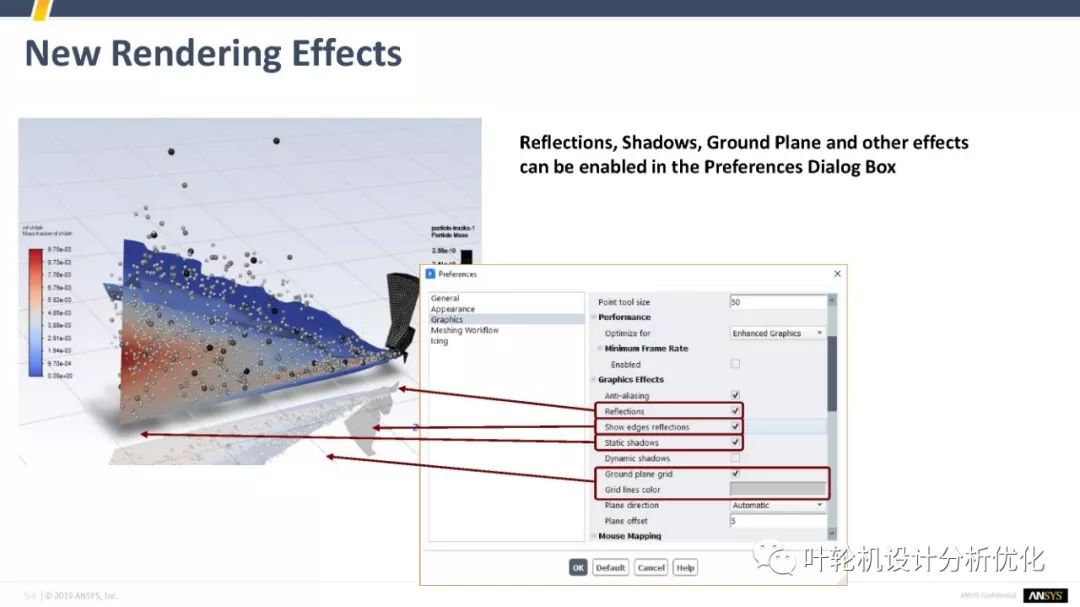
Task: Click the Point tool size input field
Action: 777,302
